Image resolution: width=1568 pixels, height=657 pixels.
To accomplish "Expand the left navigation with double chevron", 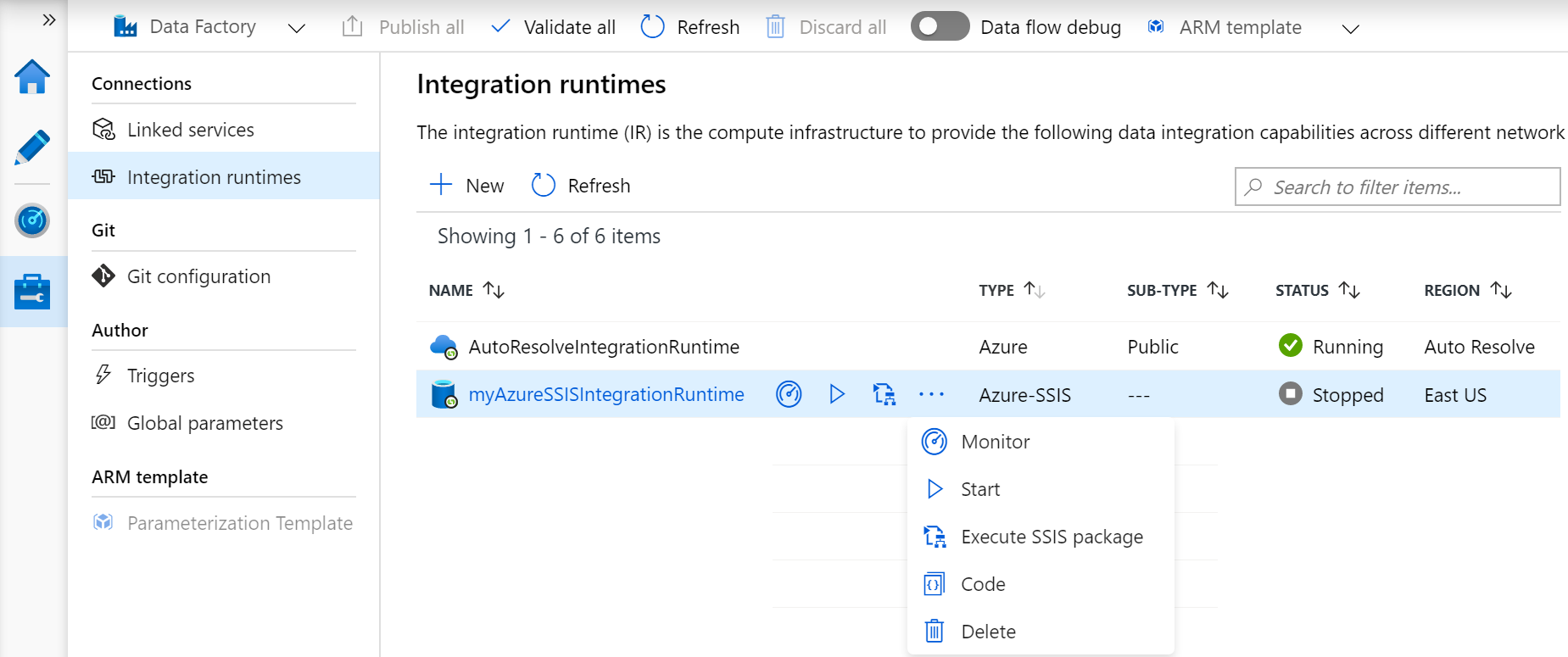I will coord(49,19).
